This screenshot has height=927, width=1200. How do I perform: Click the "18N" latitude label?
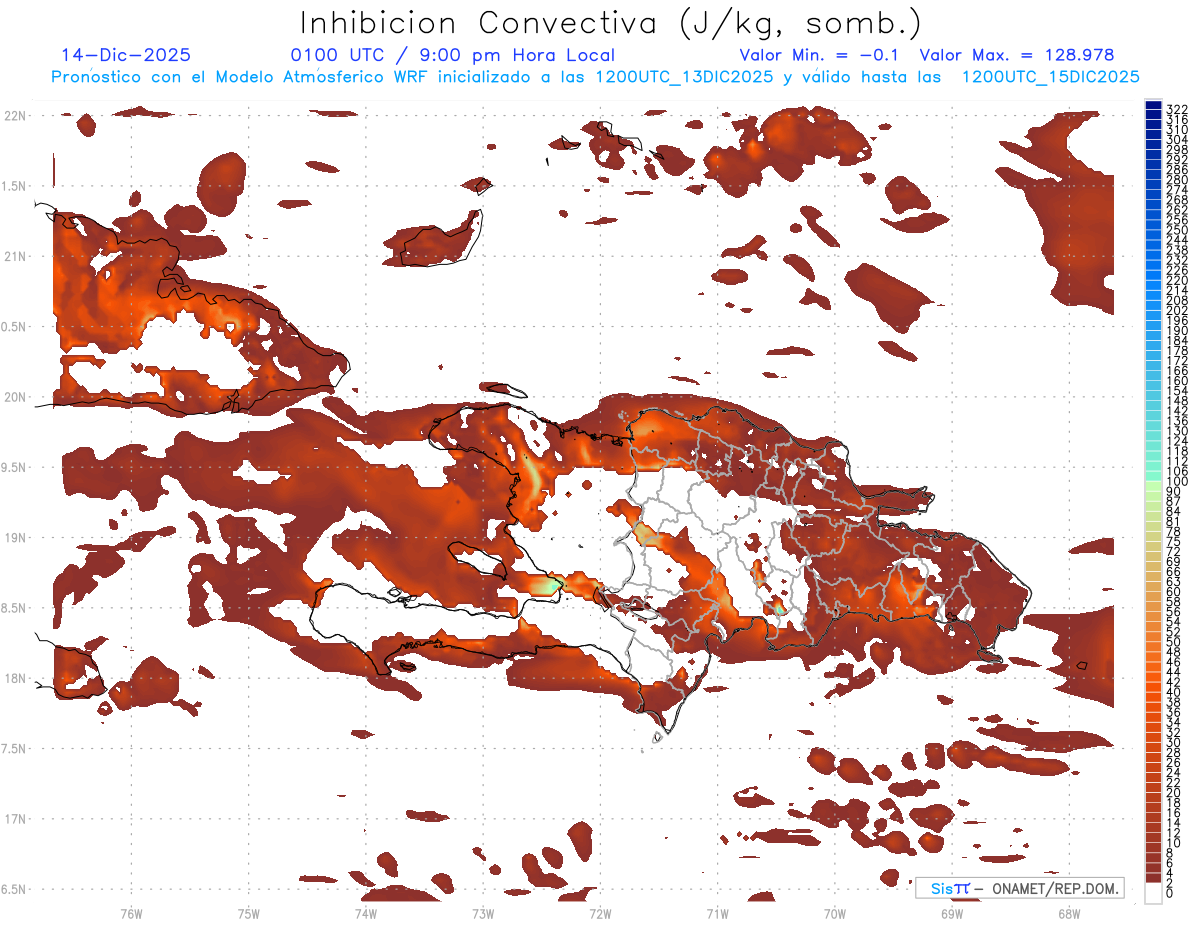click(15, 678)
